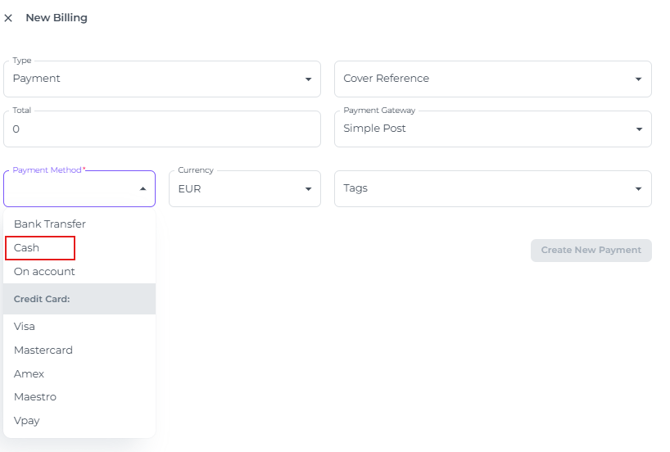The image size is (670, 452).
Task: Select On account payment option
Action: point(44,271)
